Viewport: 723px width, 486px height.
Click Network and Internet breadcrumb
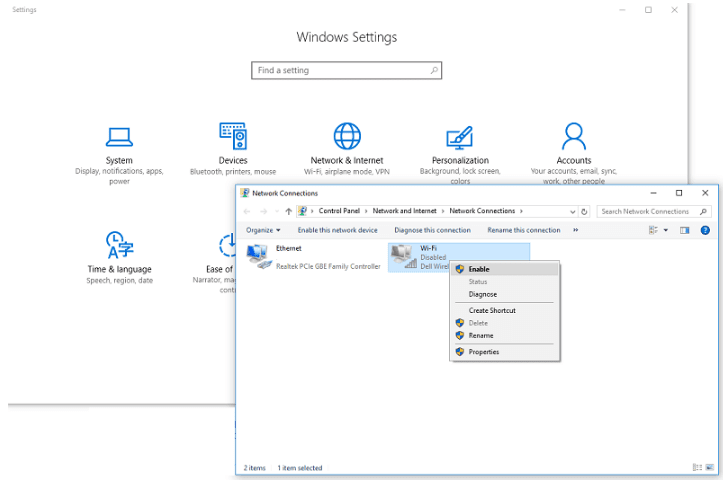pyautogui.click(x=404, y=211)
